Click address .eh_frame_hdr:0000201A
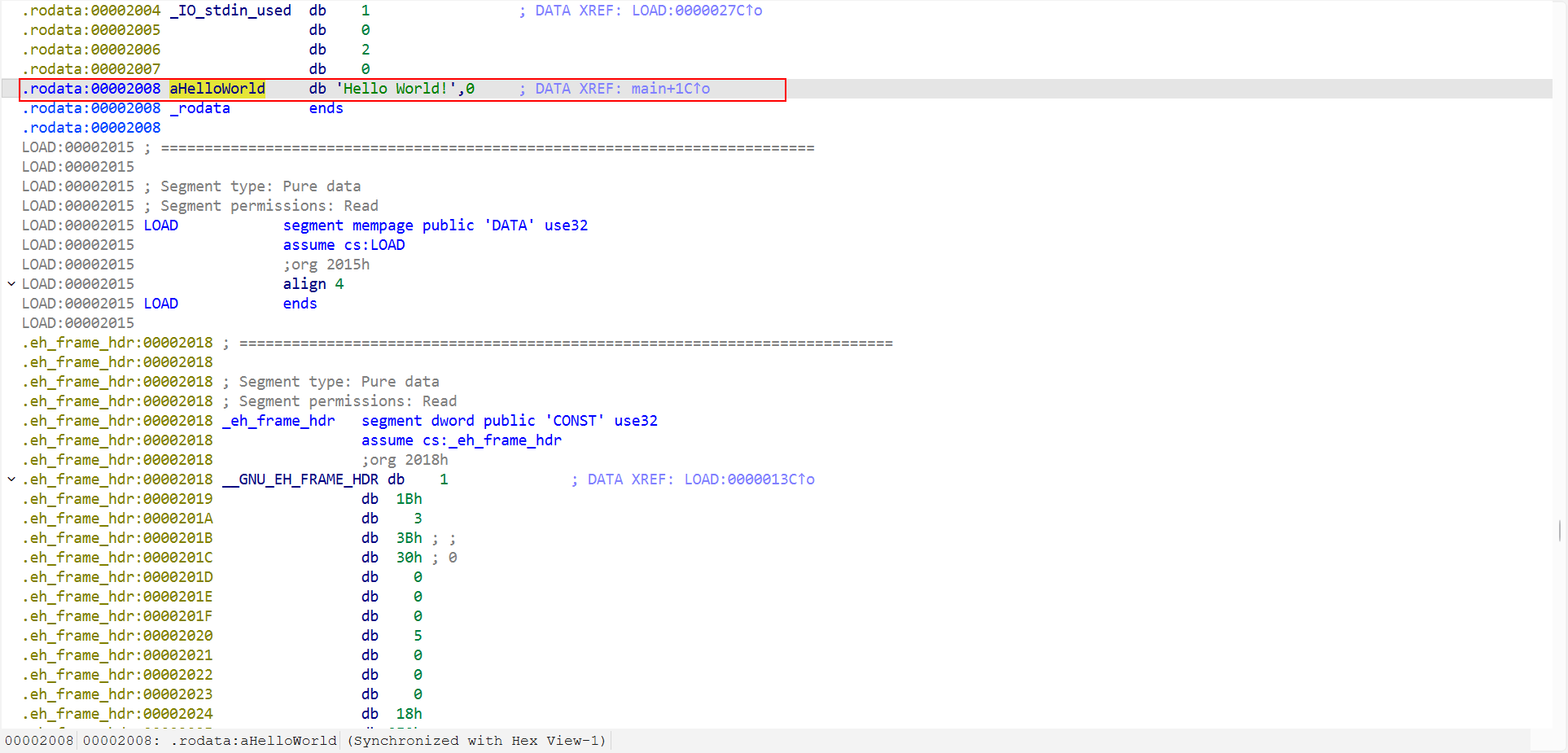The height and width of the screenshot is (753, 1568). (117, 519)
